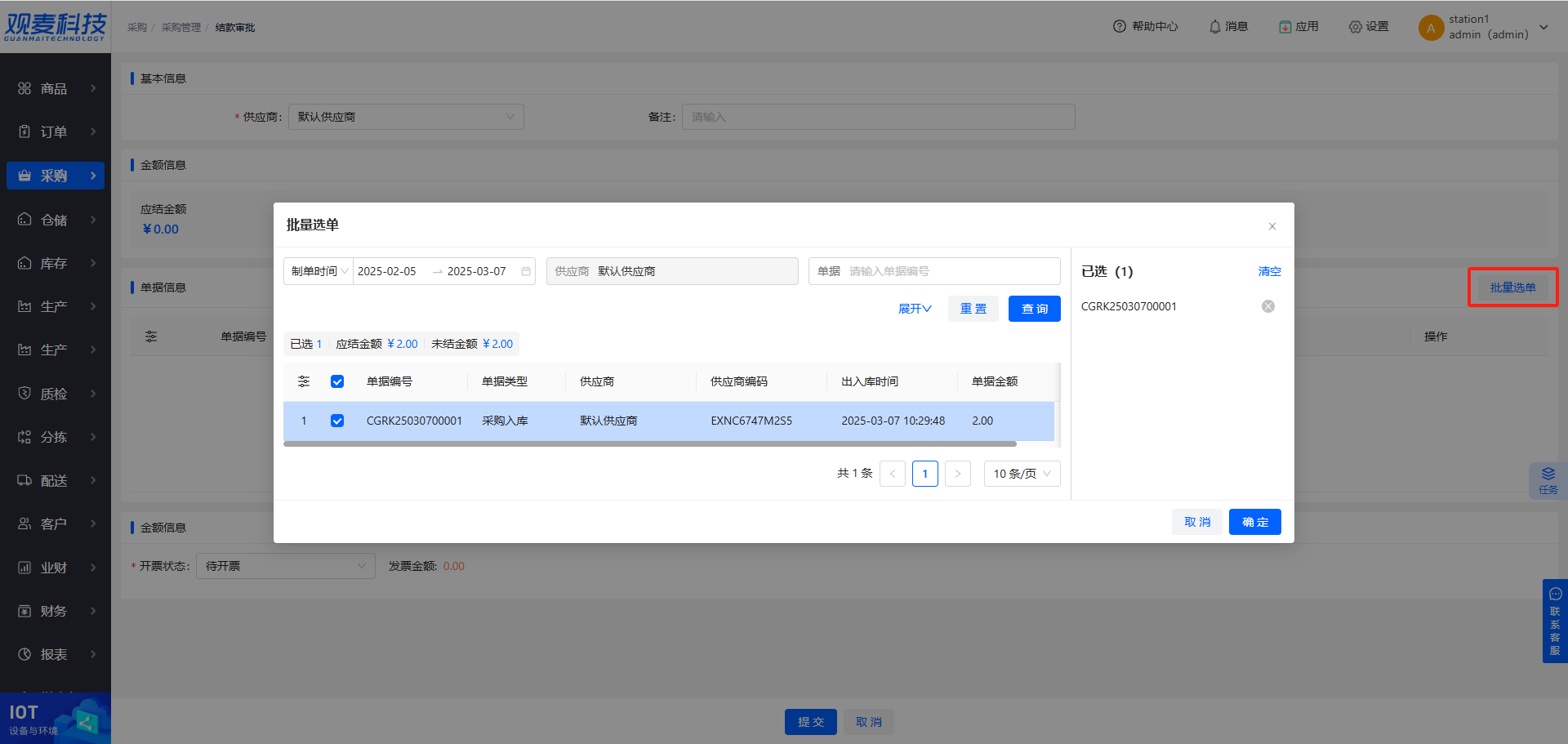The image size is (1568, 744).
Task: Open the 商品 sidebar menu
Action: point(56,88)
